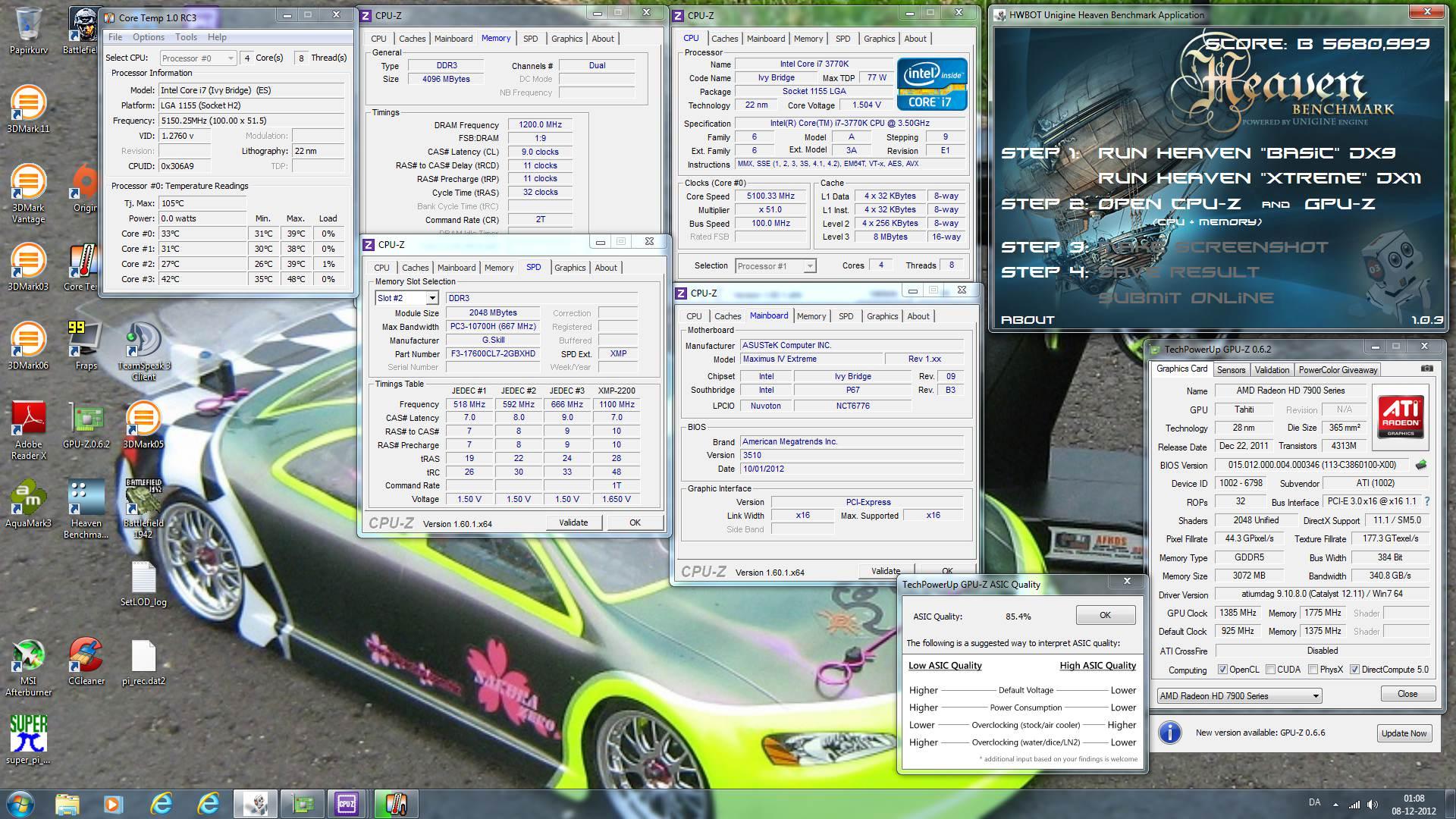The height and width of the screenshot is (819, 1456).
Task: Open the Adobe Reader X shortcut
Action: [x=28, y=431]
